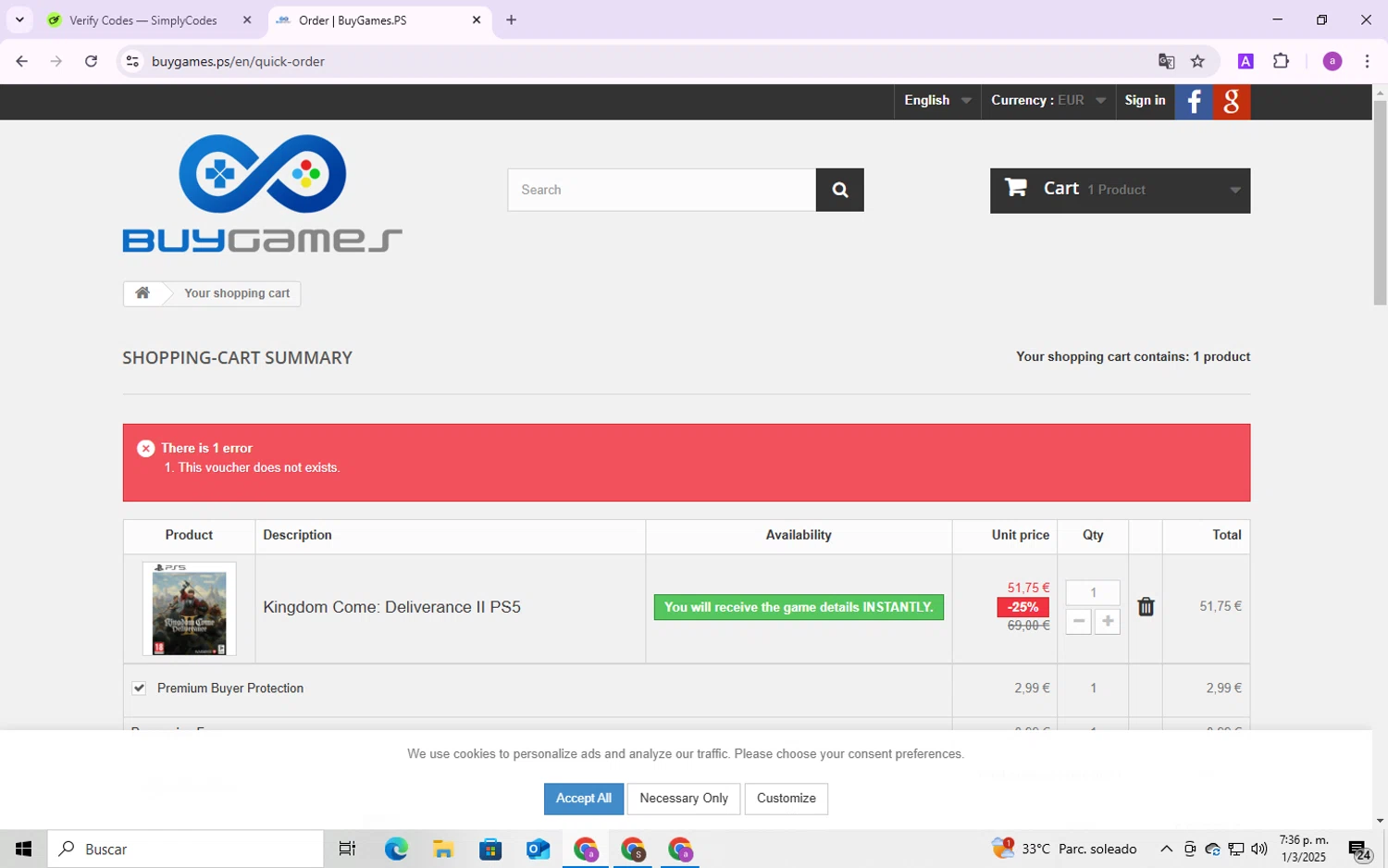This screenshot has height=868, width=1388.
Task: Select the Order | BuyGames.PS tab
Action: [x=379, y=19]
